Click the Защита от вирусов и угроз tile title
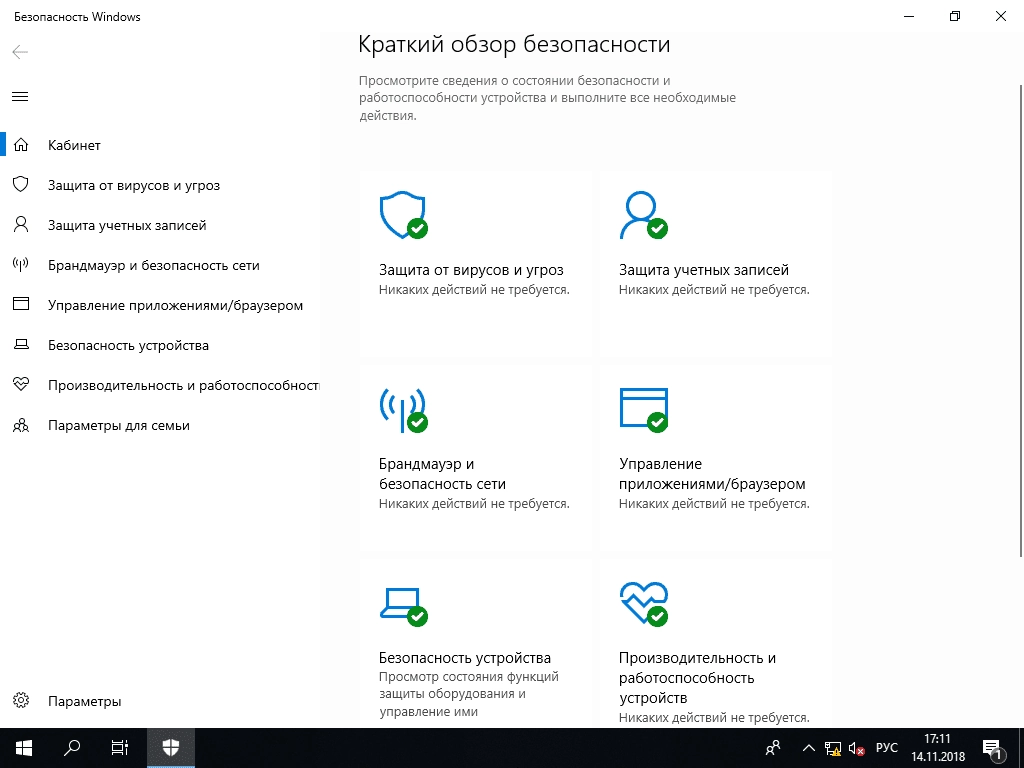 click(x=471, y=270)
